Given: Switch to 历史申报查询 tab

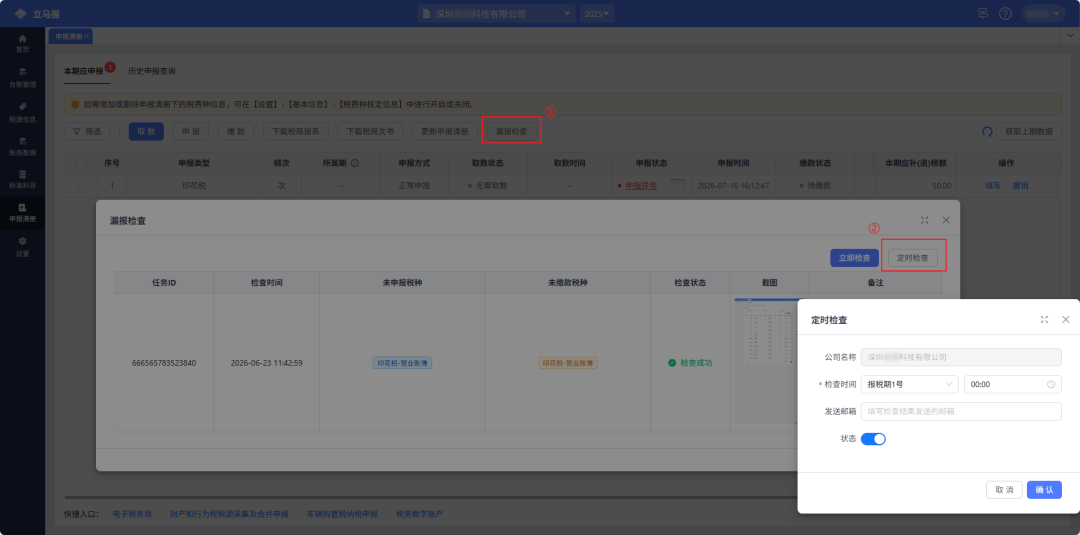Looking at the screenshot, I should point(152,71).
